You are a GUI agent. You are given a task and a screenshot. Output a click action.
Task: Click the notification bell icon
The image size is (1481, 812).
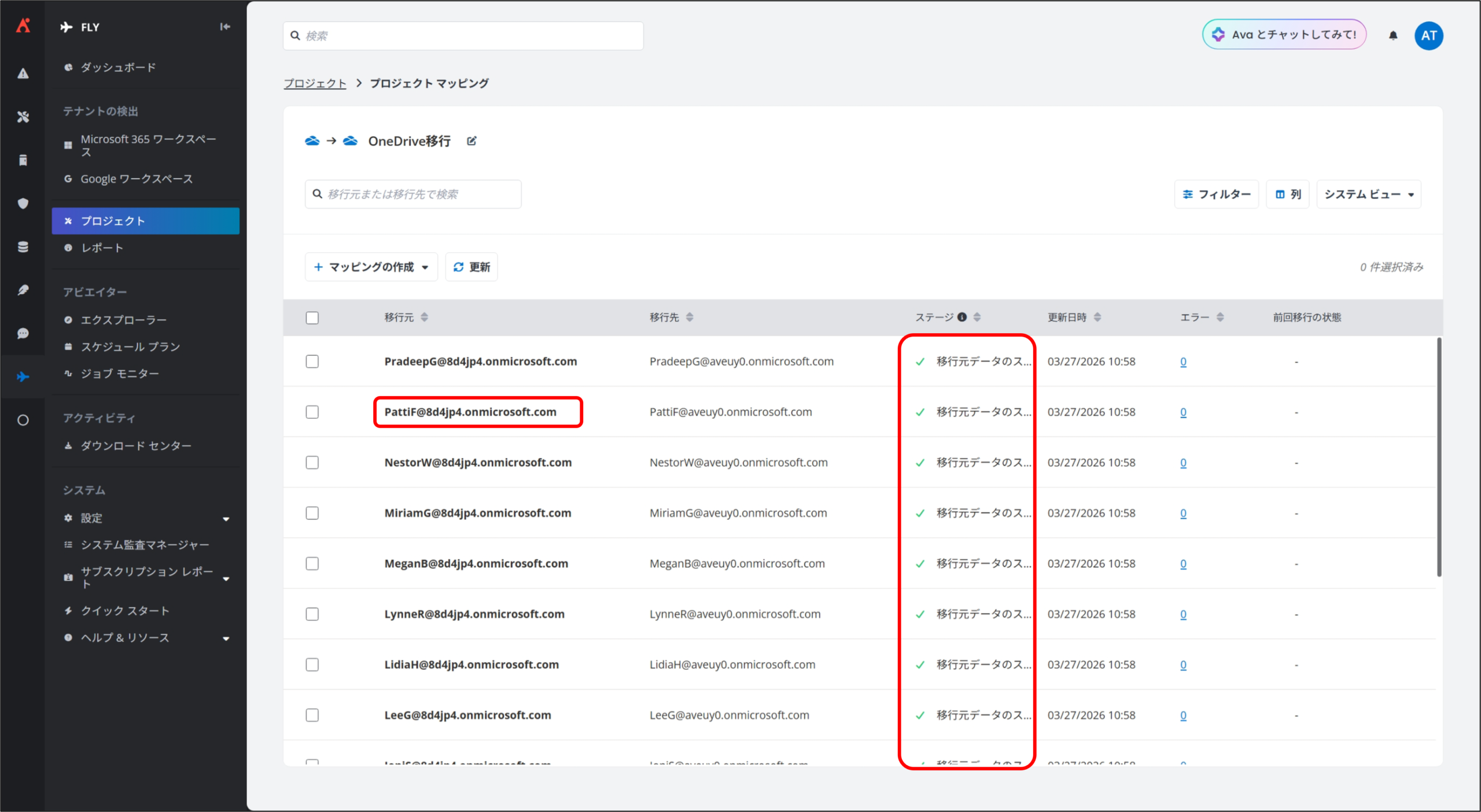tap(1392, 36)
